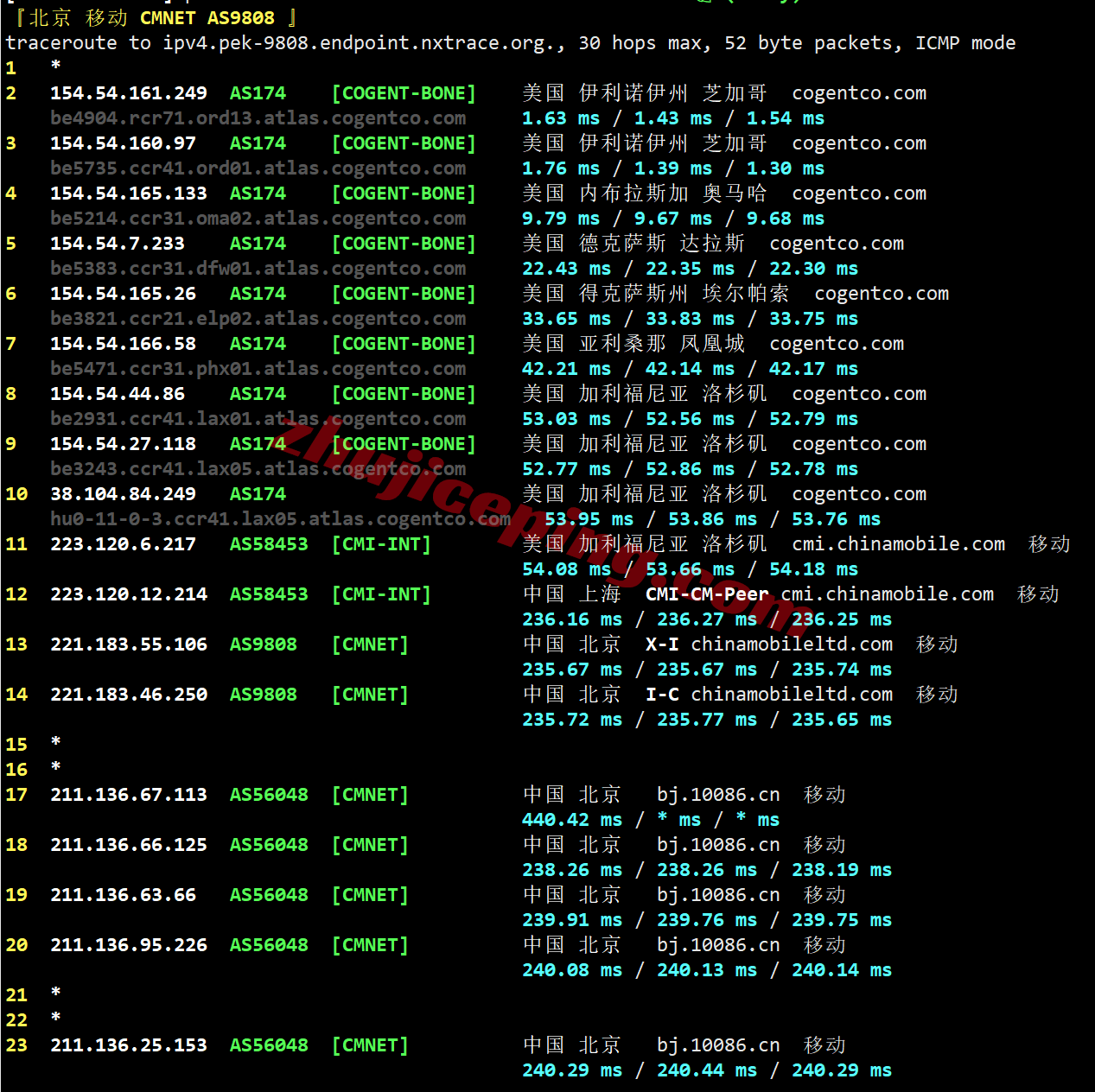Select hop 14 IP address 221.183.46.250
The image size is (1095, 1092).
click(x=129, y=695)
